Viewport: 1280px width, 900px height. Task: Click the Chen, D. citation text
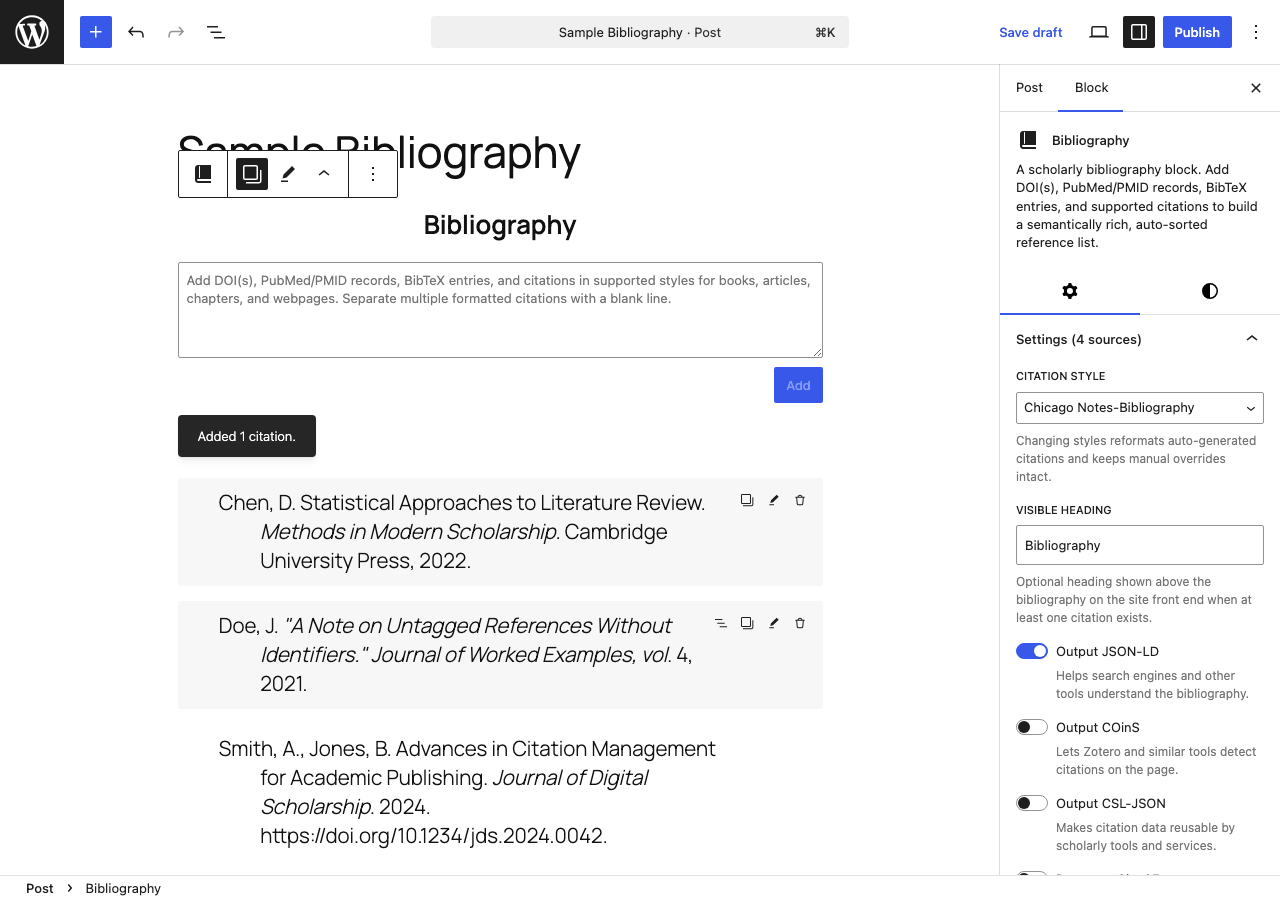(461, 531)
